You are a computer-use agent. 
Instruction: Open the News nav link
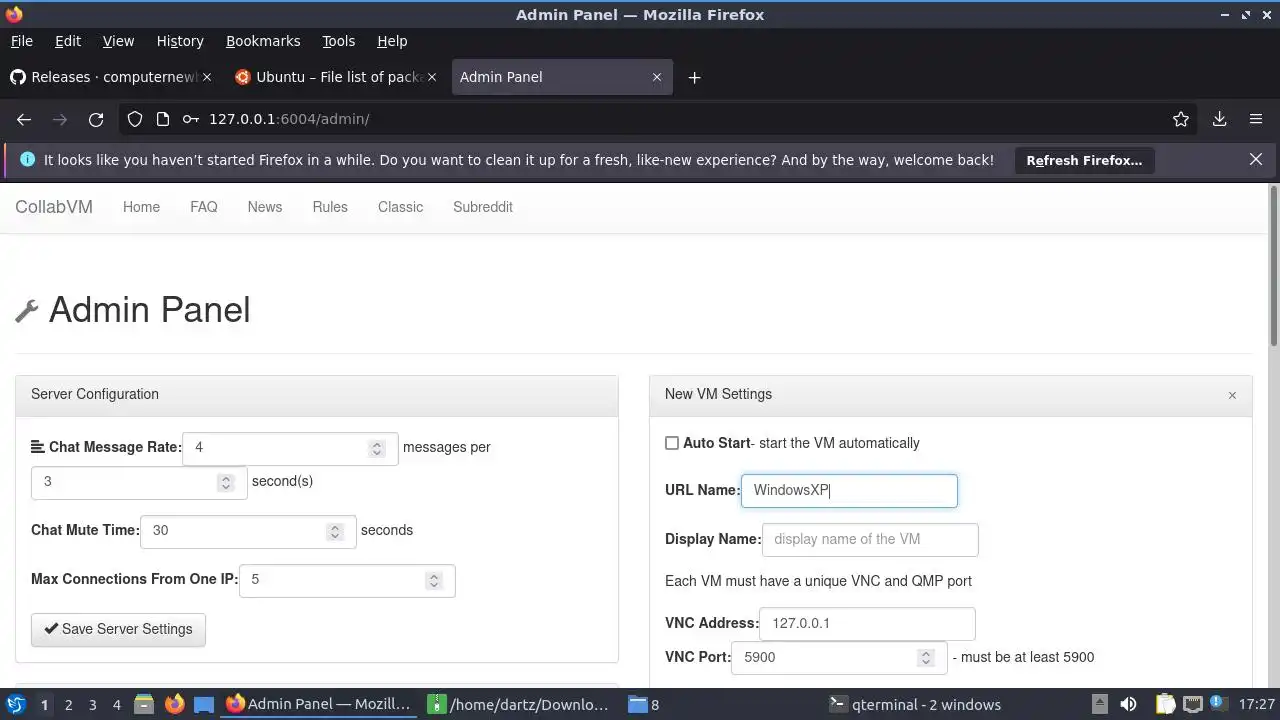(x=264, y=207)
